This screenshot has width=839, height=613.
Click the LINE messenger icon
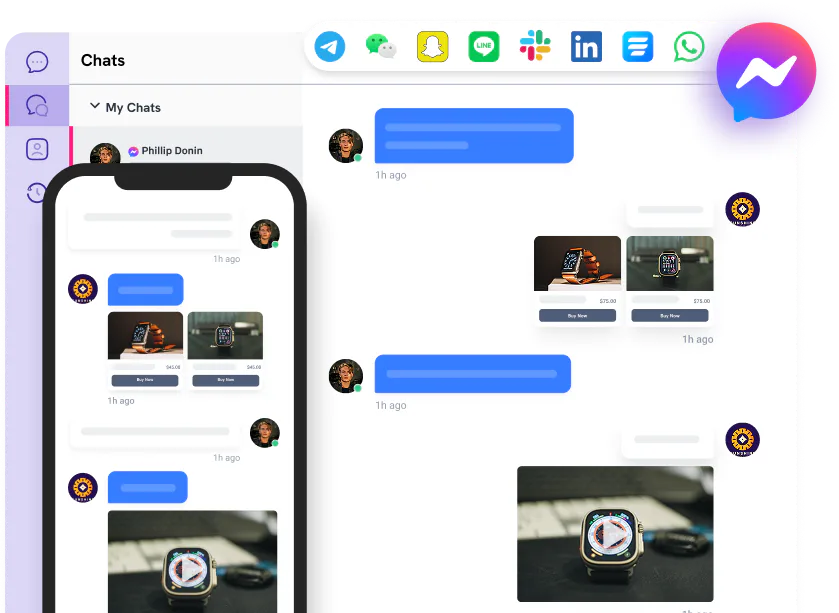484,47
